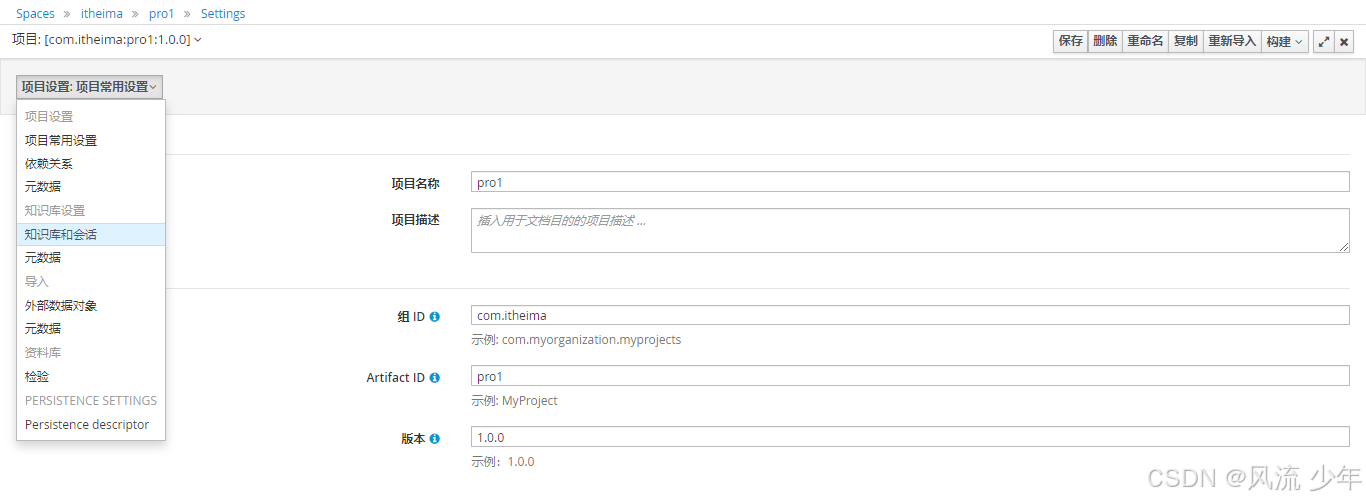This screenshot has width=1366, height=501.
Task: Focus the 组 ID input field
Action: click(910, 316)
